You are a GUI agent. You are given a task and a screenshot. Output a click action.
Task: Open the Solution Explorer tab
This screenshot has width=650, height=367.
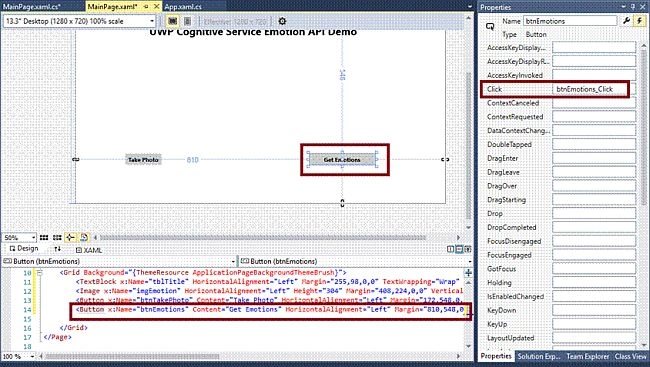click(539, 356)
